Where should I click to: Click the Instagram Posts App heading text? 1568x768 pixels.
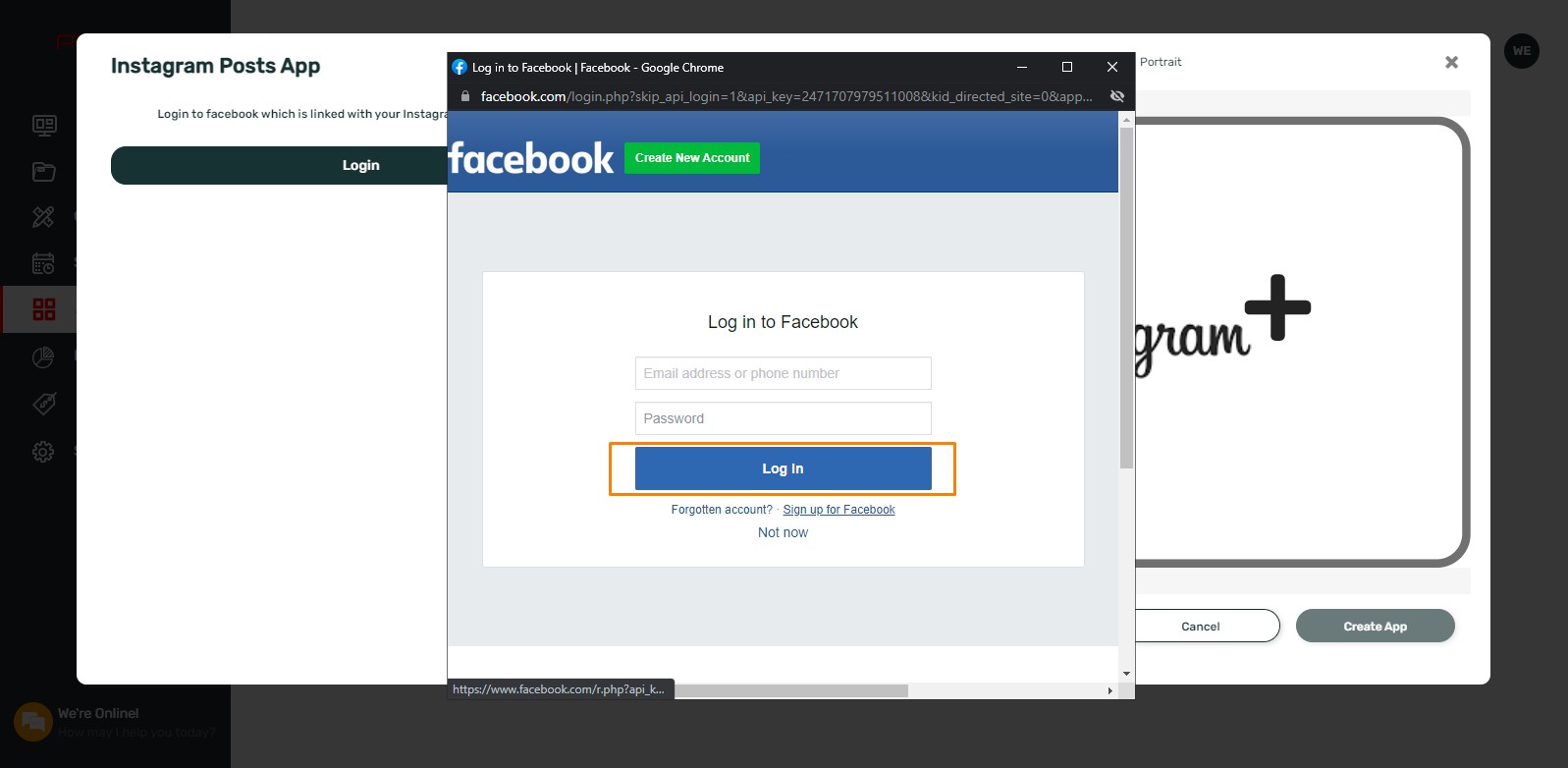point(215,66)
